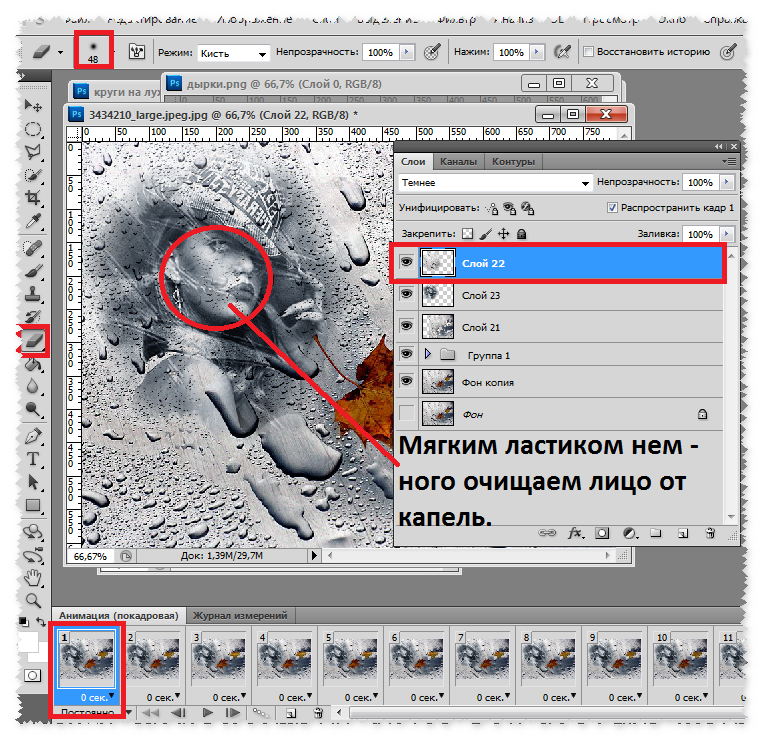Delete layer with trash icon

coord(710,533)
